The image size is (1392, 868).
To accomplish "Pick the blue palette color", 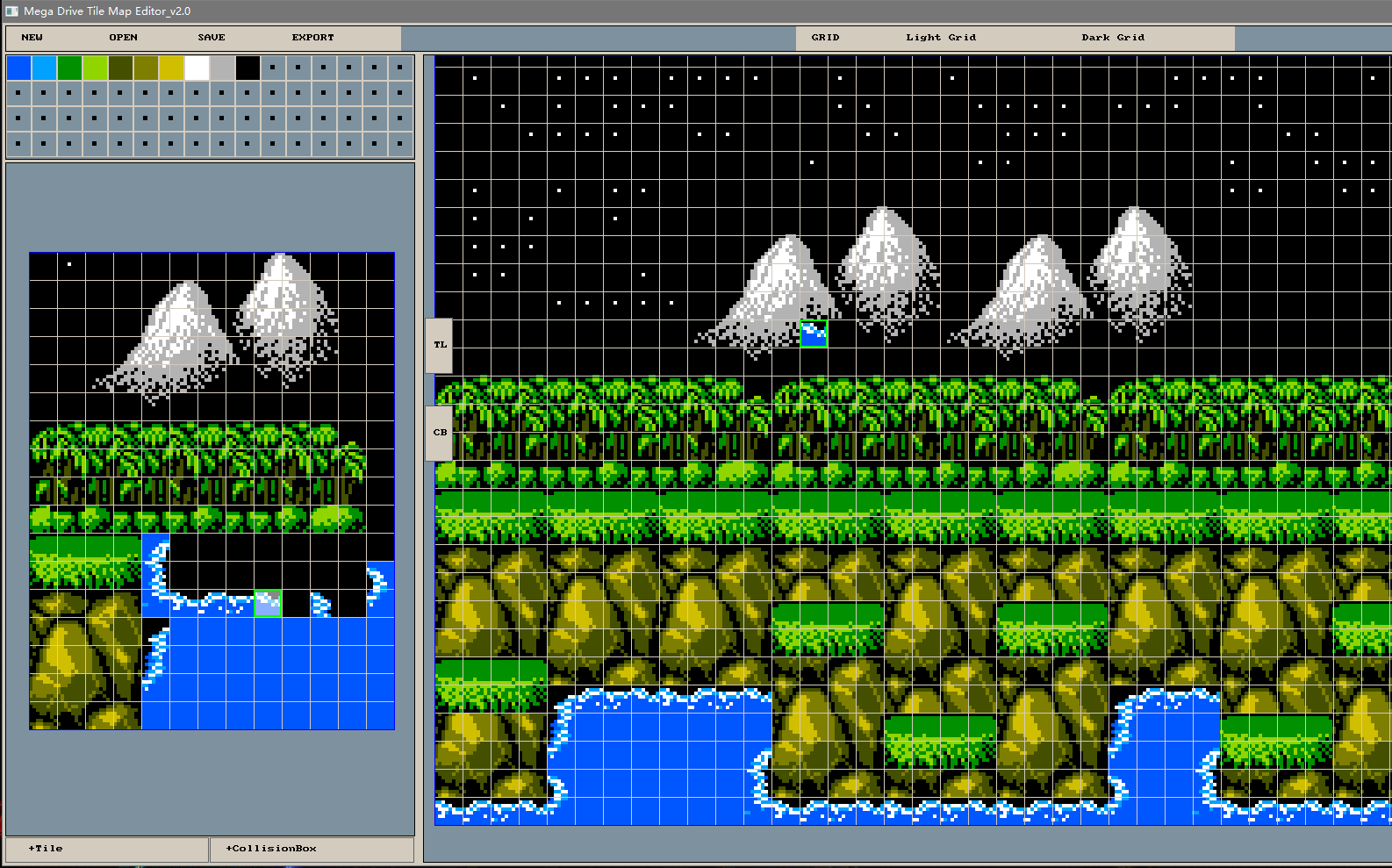I will pyautogui.click(x=18, y=68).
